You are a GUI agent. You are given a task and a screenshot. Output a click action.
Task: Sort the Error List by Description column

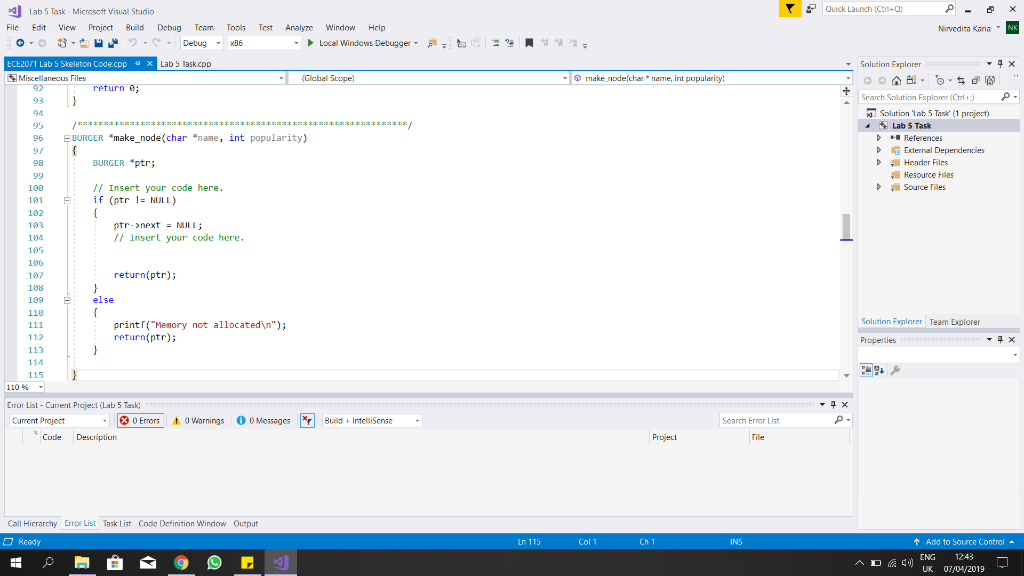(97, 437)
